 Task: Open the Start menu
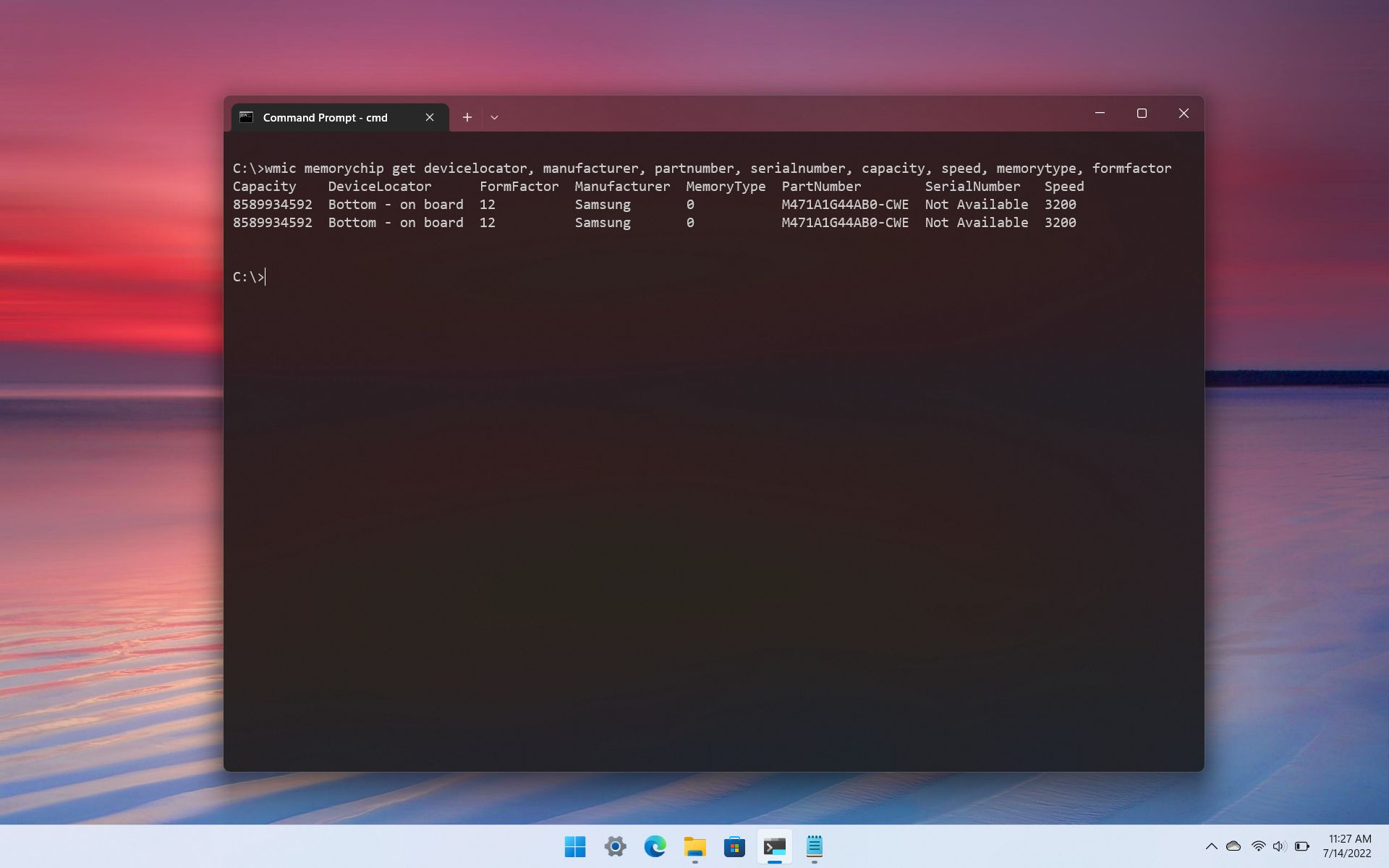click(575, 846)
